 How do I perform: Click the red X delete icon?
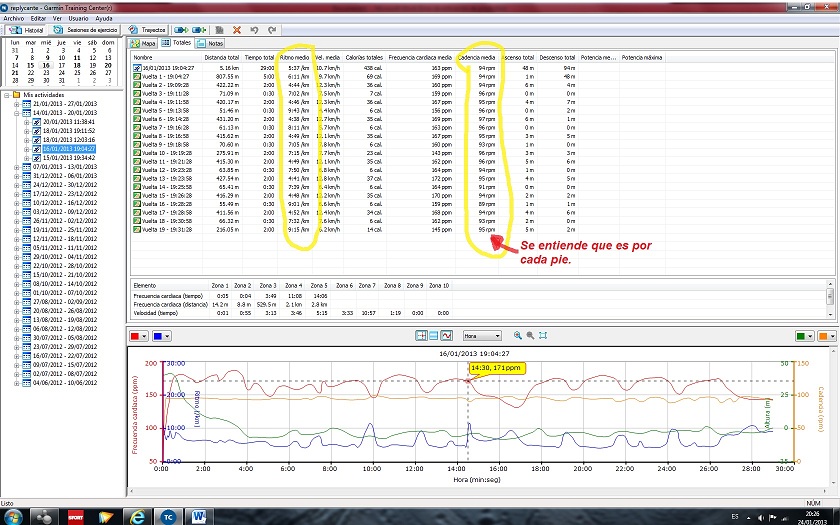[237, 30]
